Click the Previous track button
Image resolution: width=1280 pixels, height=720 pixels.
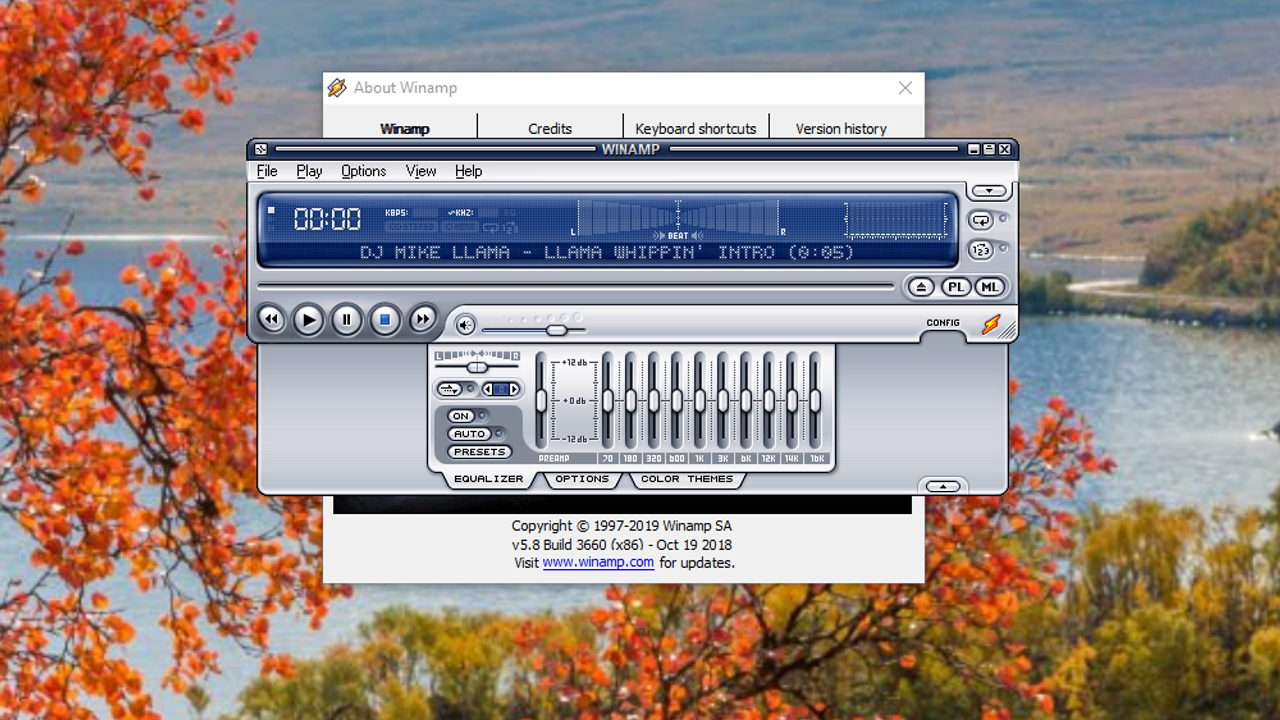pyautogui.click(x=271, y=319)
